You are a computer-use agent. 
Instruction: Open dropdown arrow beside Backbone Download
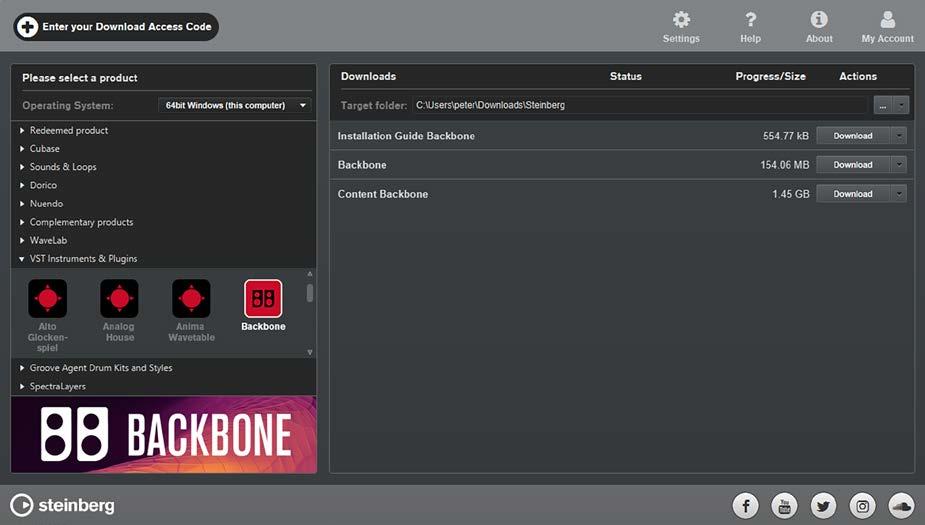coord(898,165)
